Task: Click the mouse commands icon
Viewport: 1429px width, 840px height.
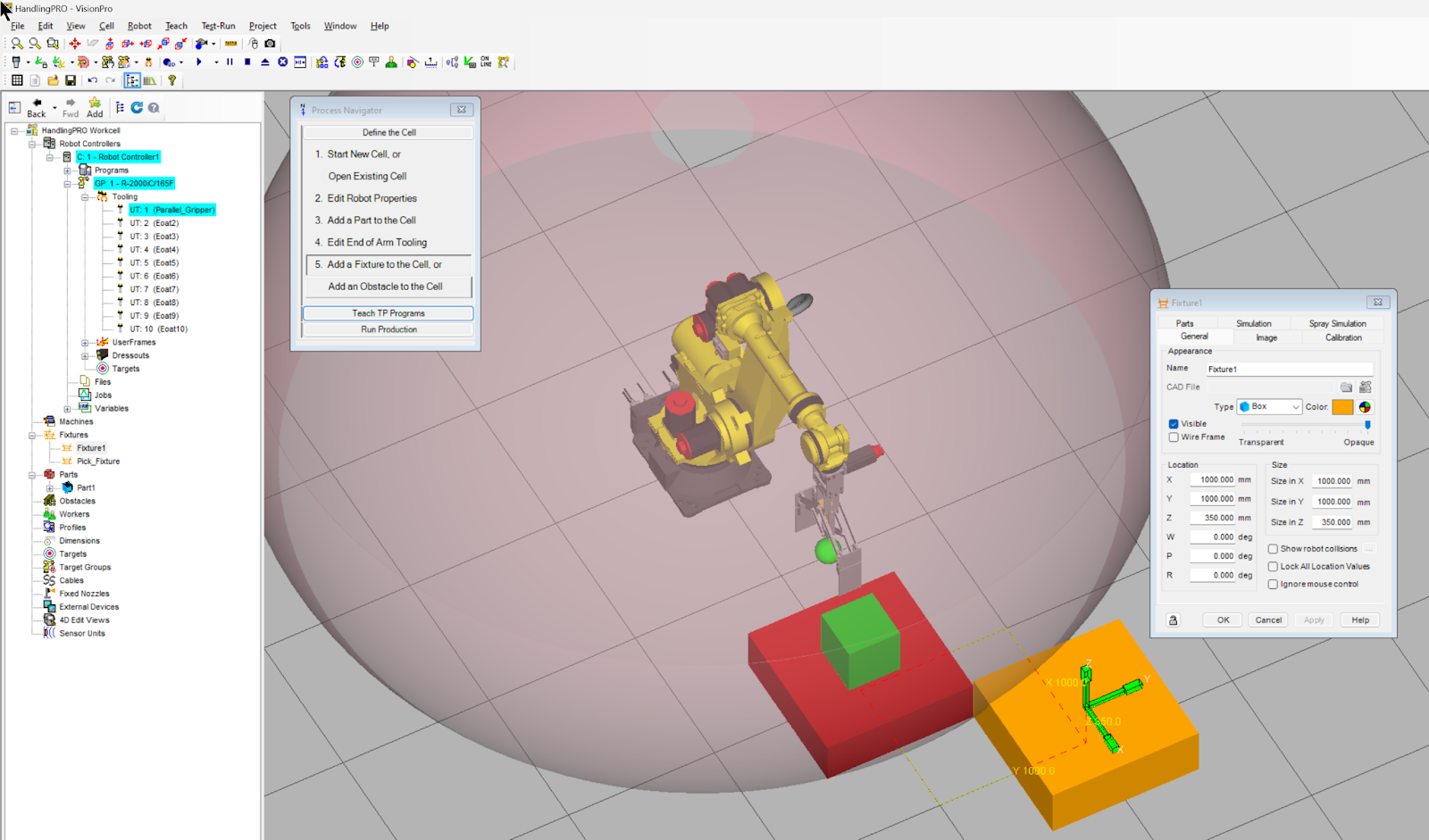Action: click(x=254, y=43)
